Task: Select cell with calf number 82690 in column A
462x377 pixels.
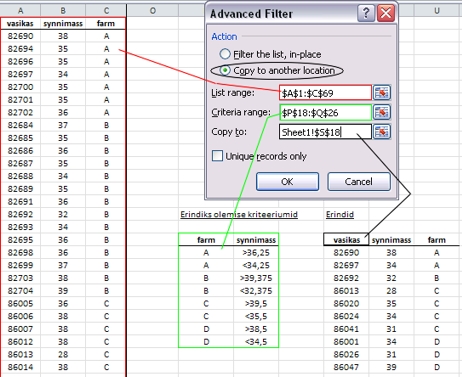Action: pyautogui.click(x=21, y=36)
